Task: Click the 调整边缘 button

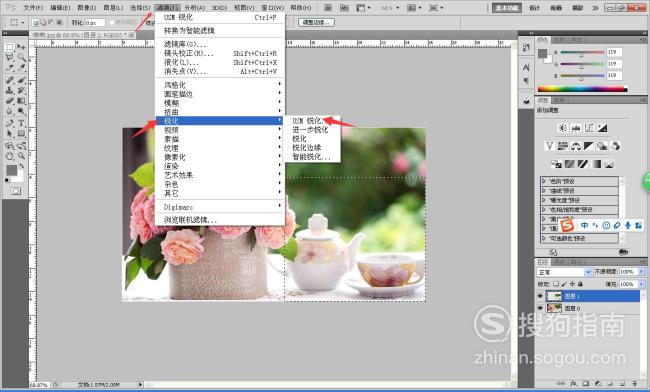Action: click(x=316, y=22)
